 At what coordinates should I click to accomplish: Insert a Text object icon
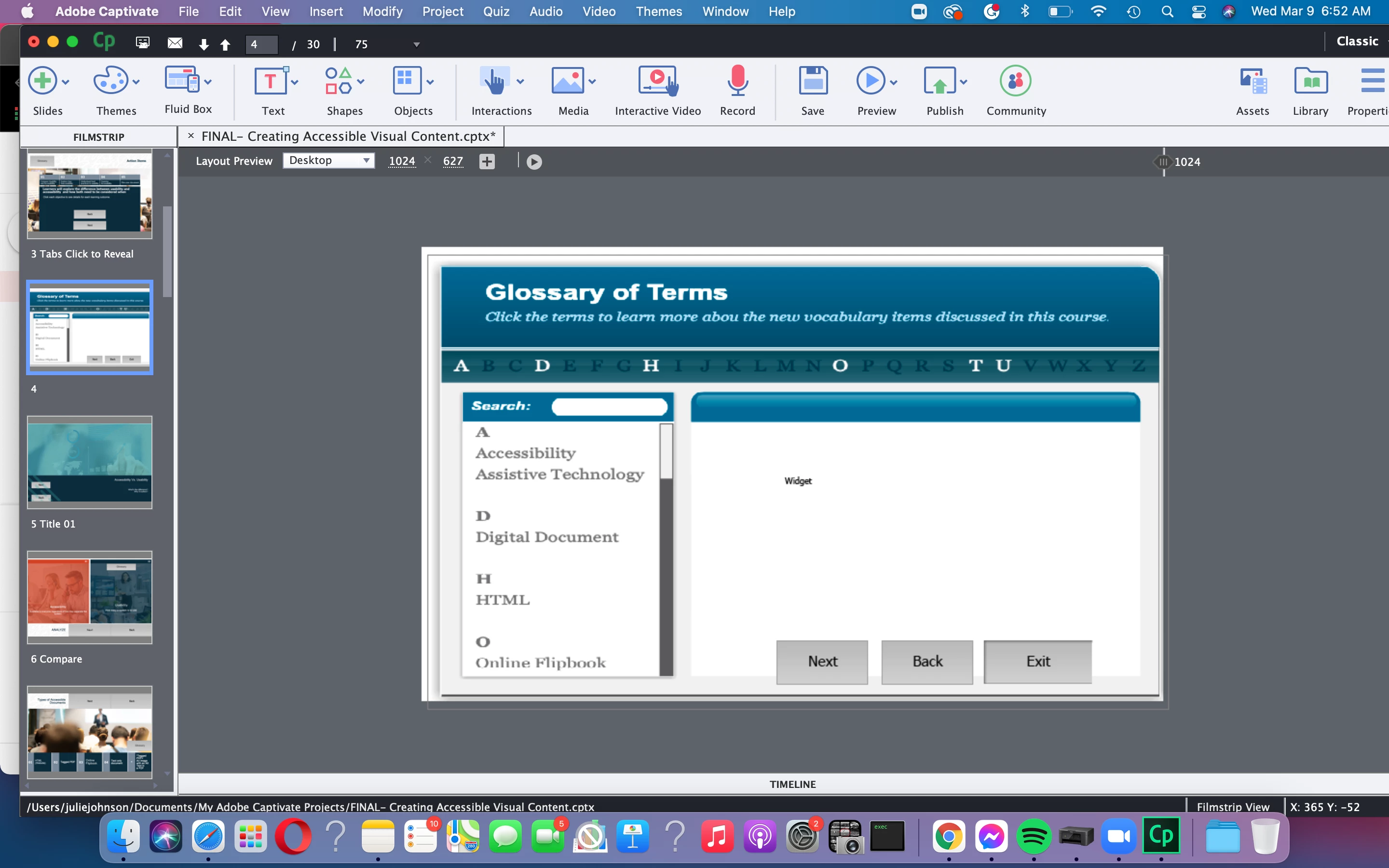pyautogui.click(x=271, y=81)
